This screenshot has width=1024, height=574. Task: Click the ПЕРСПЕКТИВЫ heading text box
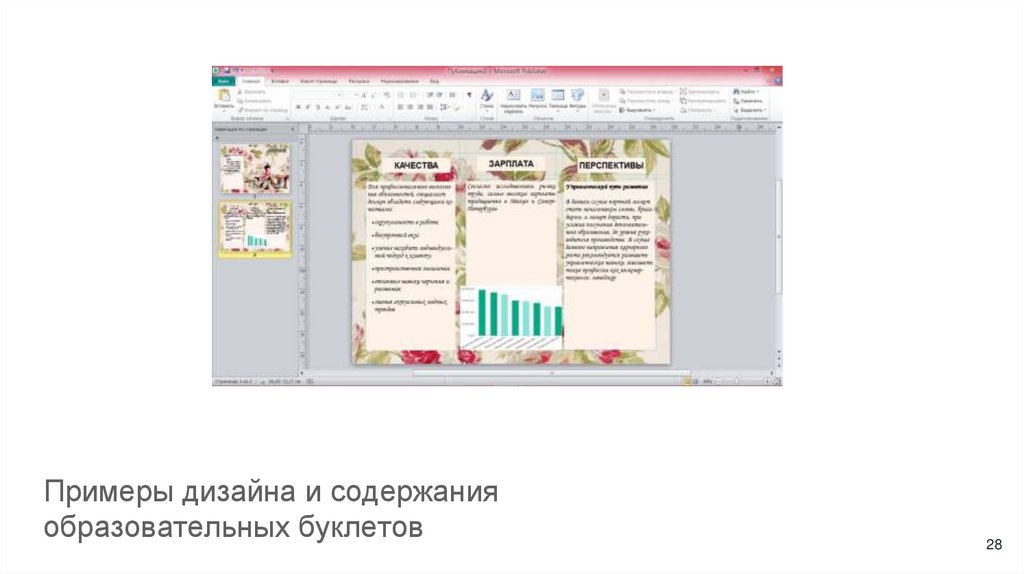[611, 165]
